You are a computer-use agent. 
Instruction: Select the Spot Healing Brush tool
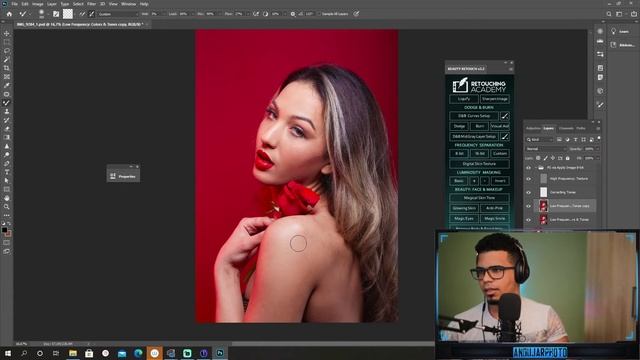pyautogui.click(x=7, y=94)
